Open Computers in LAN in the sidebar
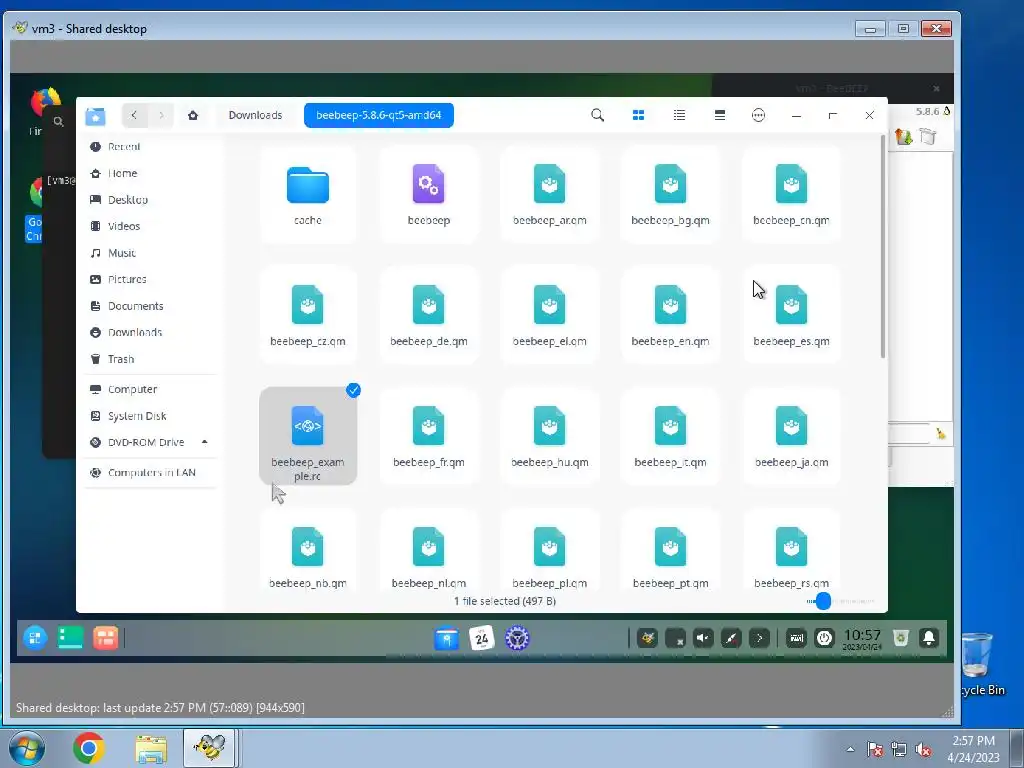This screenshot has height=768, width=1024. point(150,472)
